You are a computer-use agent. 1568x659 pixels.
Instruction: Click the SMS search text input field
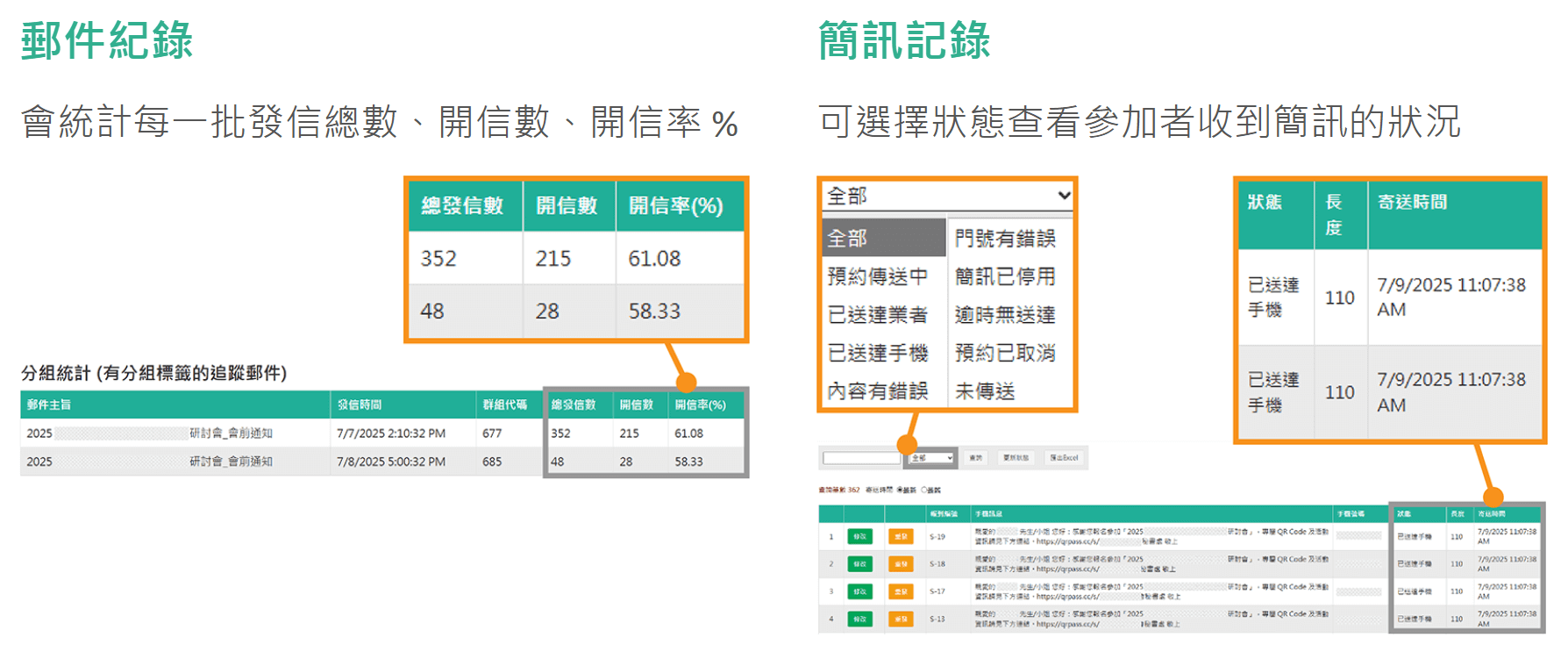coord(861,458)
